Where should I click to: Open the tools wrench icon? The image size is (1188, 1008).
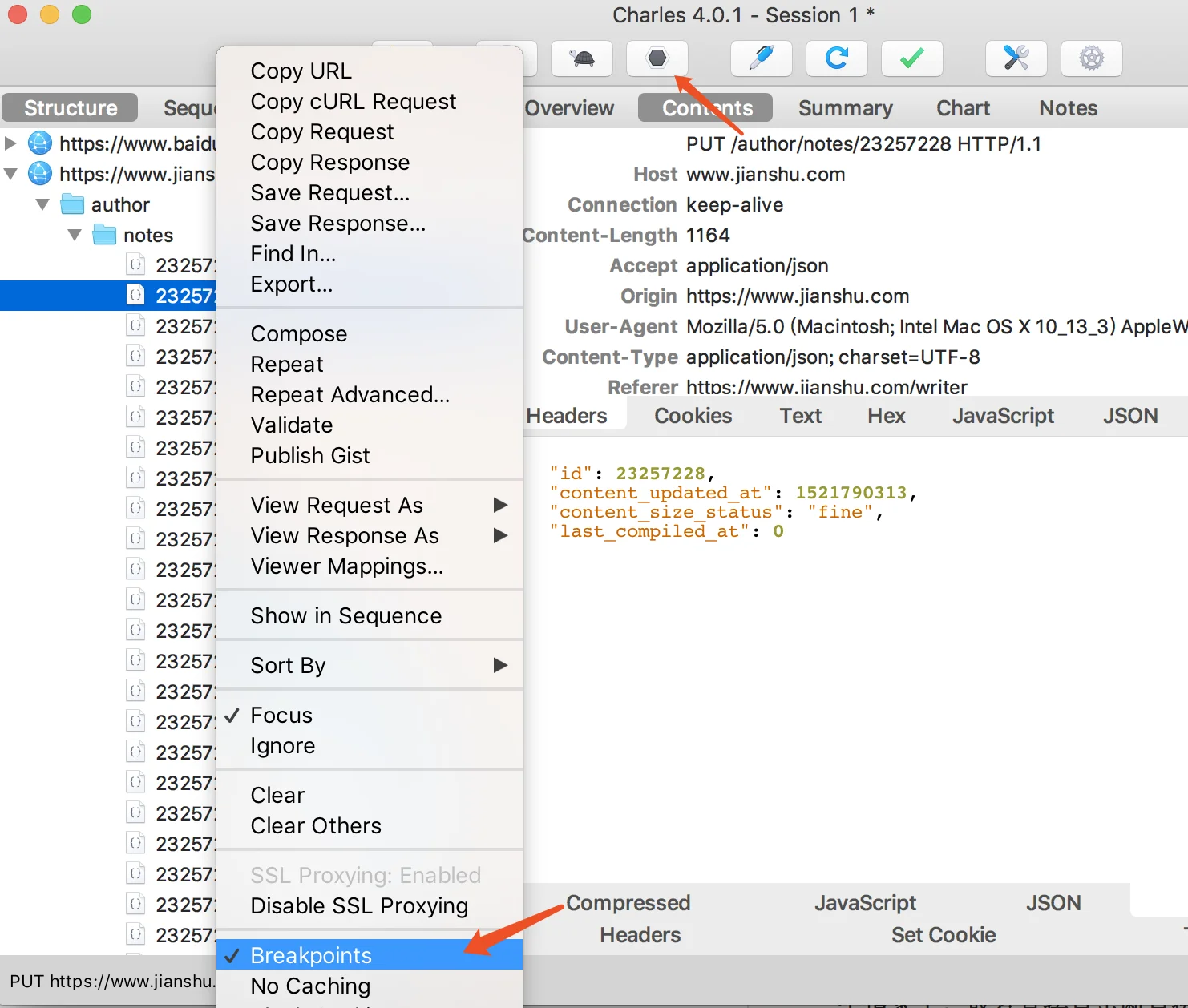(1016, 58)
